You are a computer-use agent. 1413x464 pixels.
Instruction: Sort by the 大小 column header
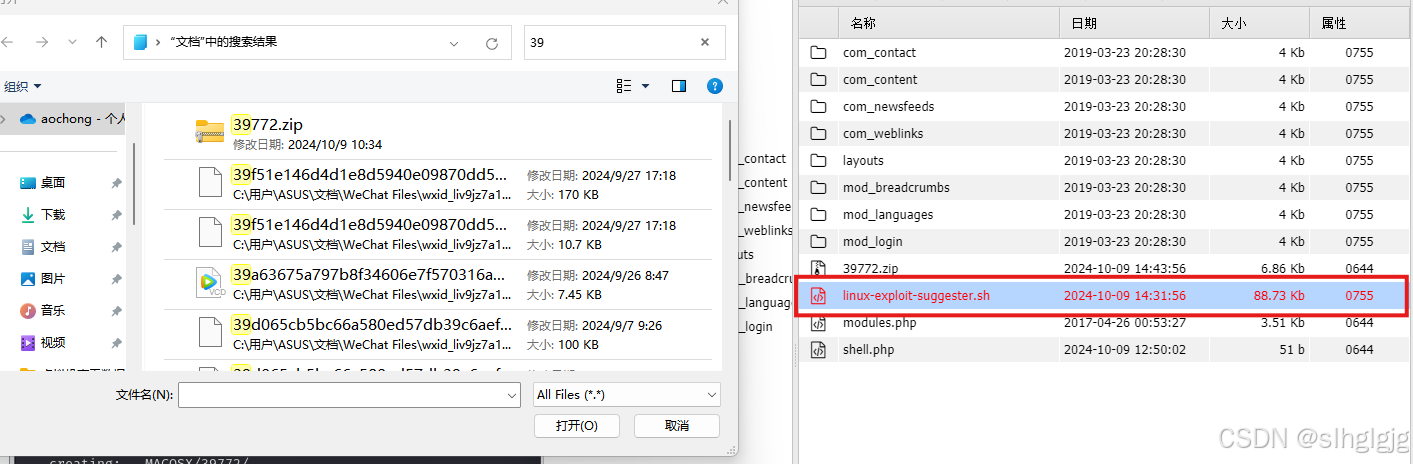[x=1261, y=22]
